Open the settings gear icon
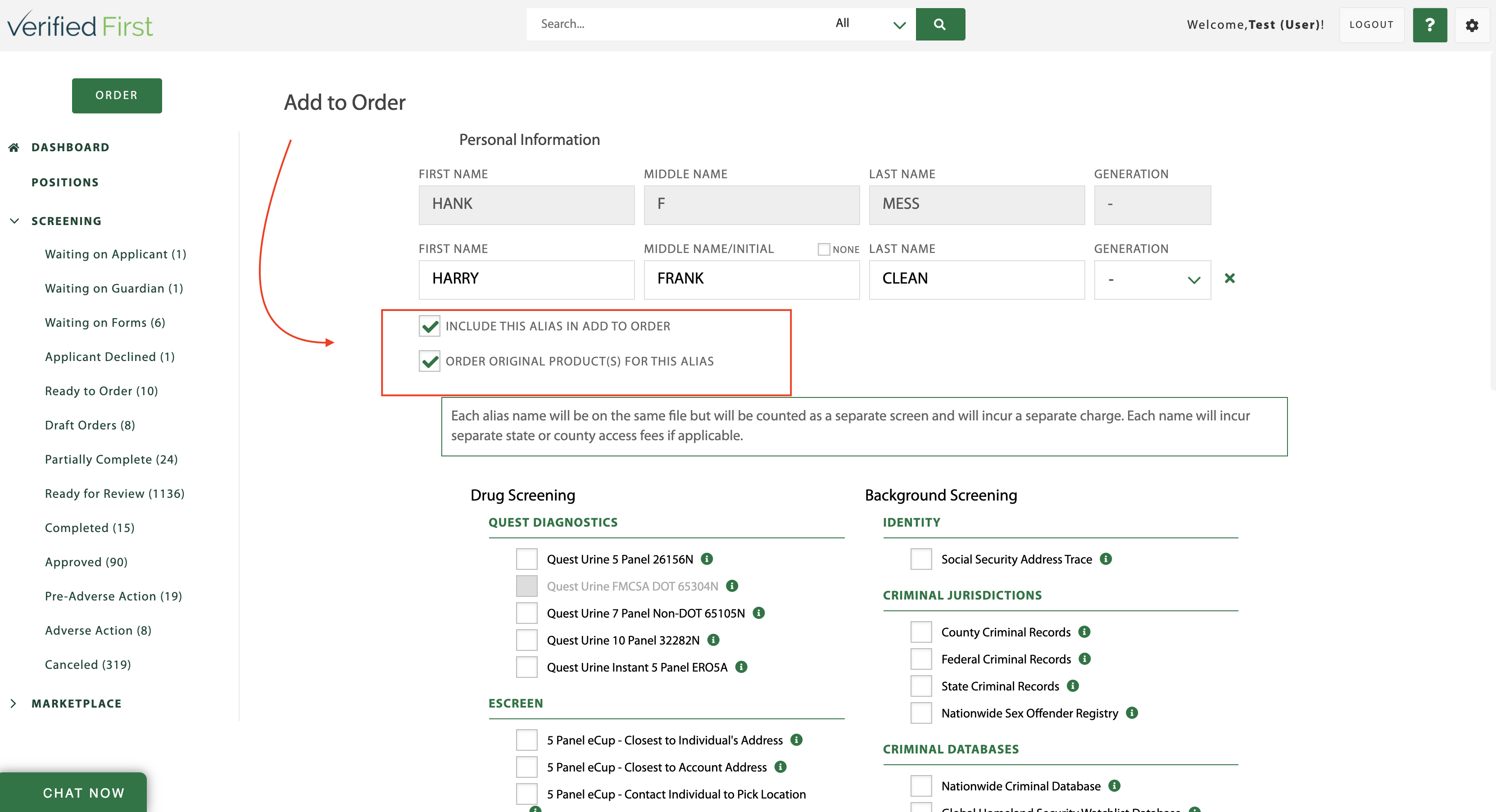Viewport: 1496px width, 812px height. click(x=1472, y=25)
